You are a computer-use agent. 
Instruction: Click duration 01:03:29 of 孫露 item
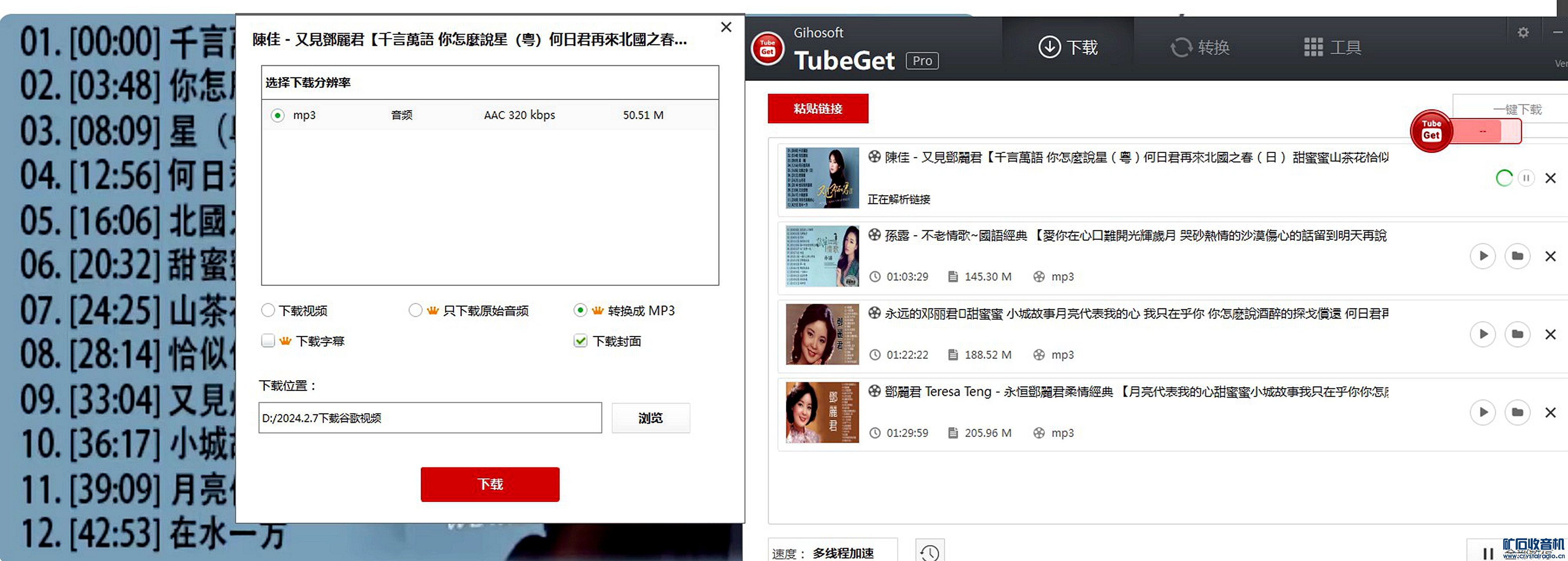tap(907, 277)
